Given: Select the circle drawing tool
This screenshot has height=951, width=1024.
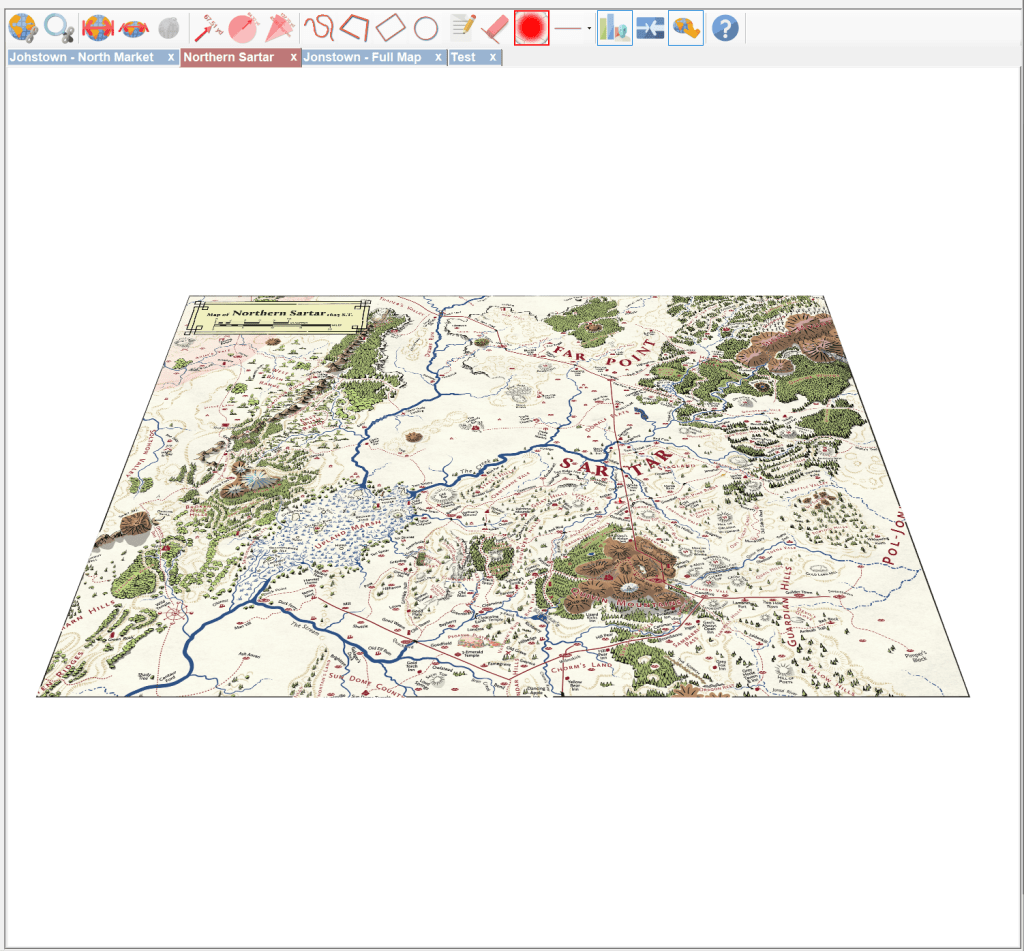Looking at the screenshot, I should pyautogui.click(x=426, y=28).
